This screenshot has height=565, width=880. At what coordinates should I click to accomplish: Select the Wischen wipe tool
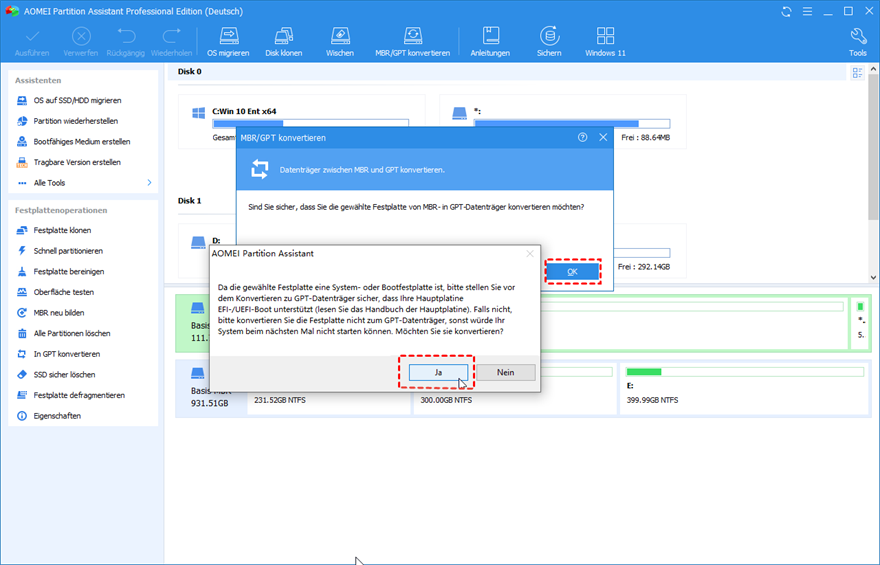pos(340,42)
